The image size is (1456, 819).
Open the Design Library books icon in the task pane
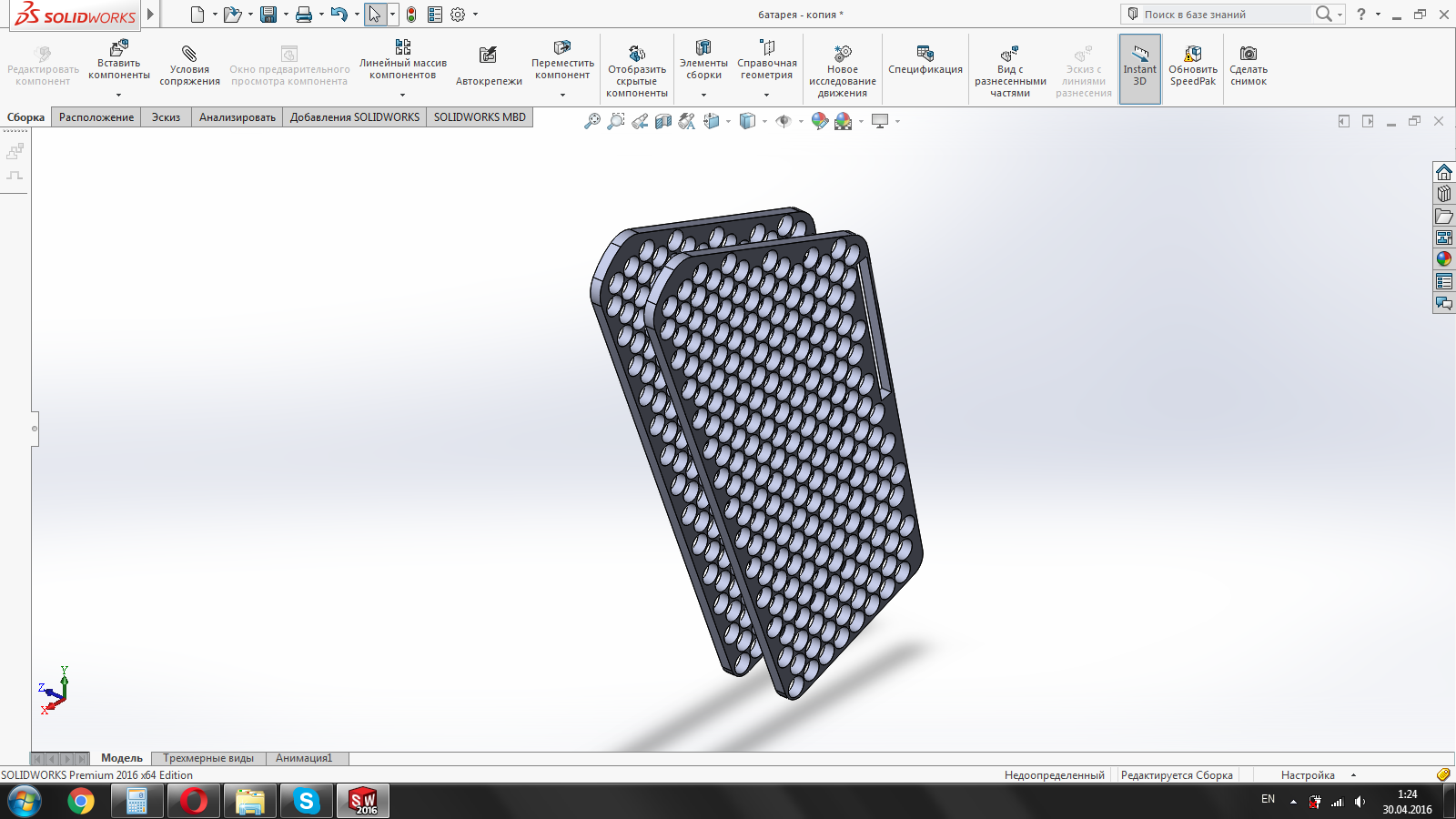click(1444, 194)
